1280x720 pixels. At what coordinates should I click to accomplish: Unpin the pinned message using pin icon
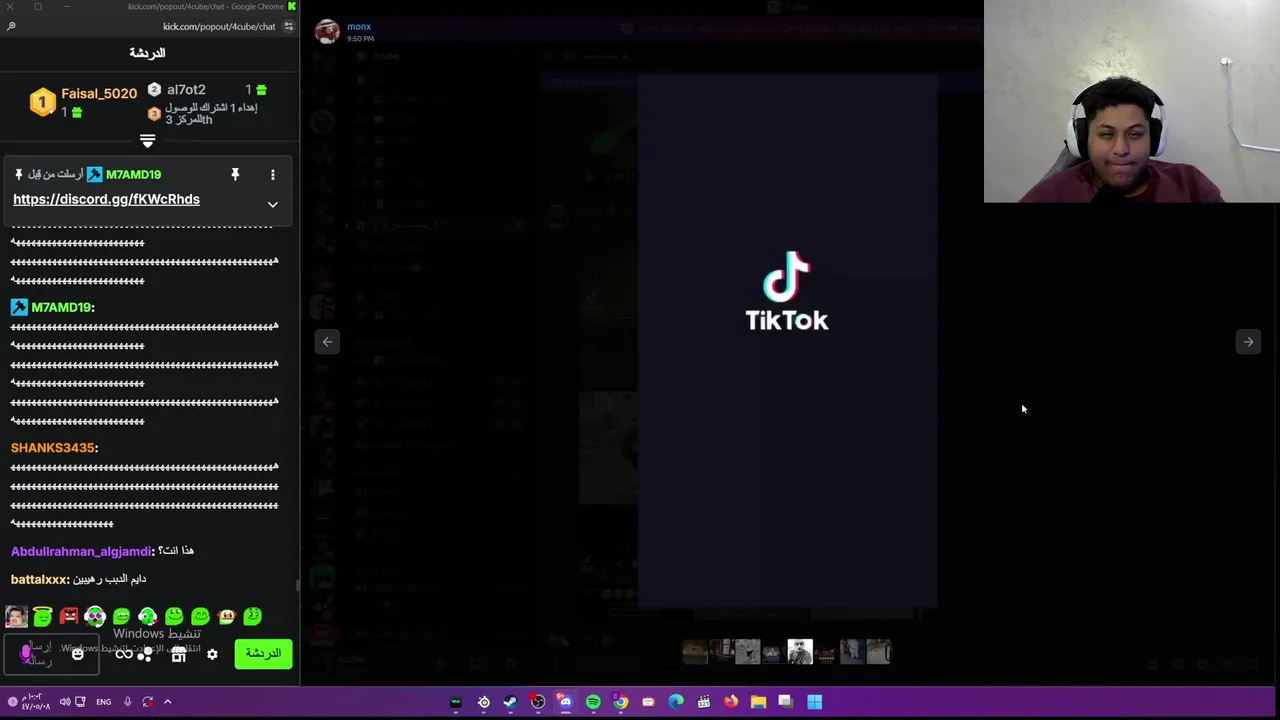[x=235, y=175]
